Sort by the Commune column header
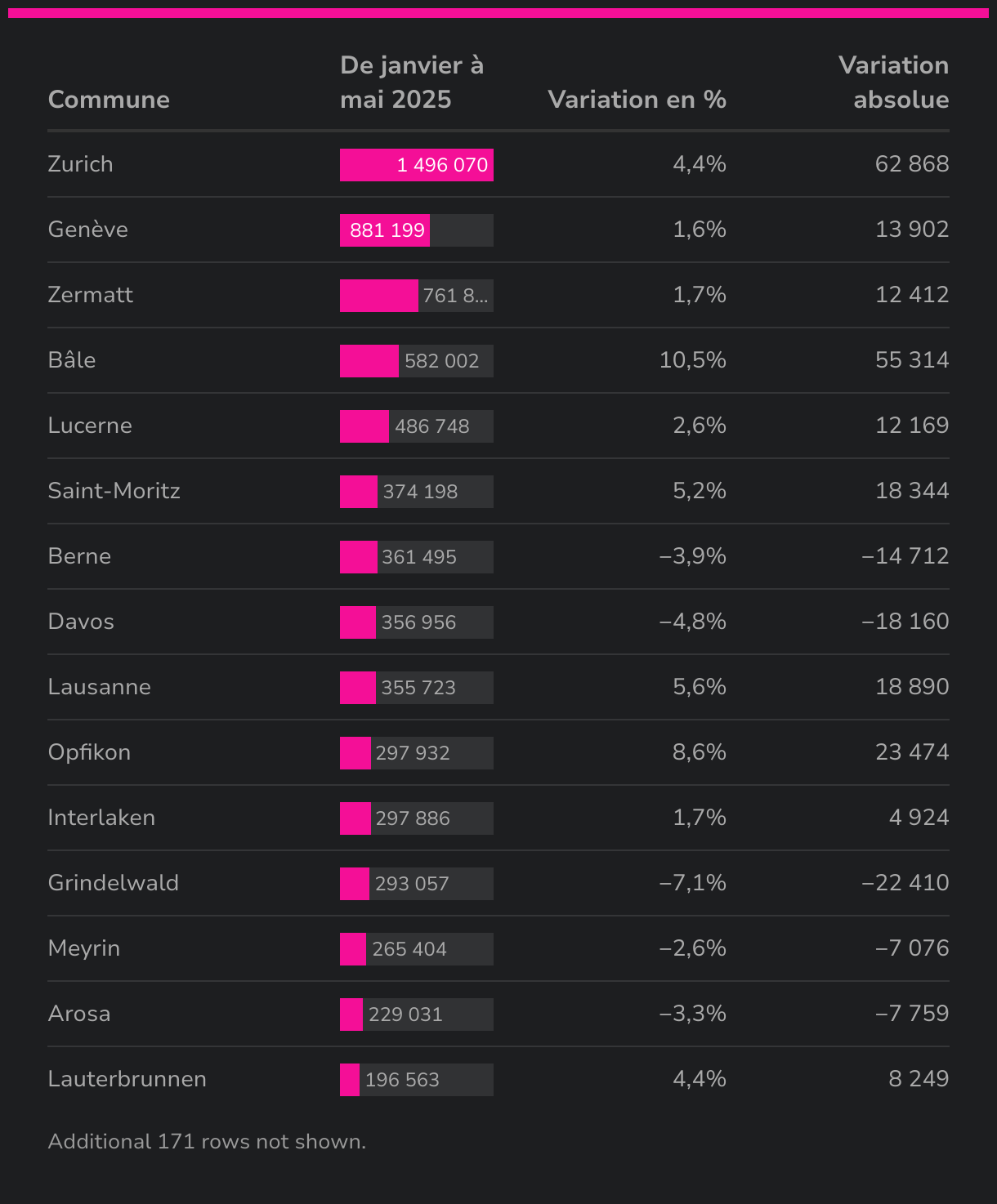The height and width of the screenshot is (1204, 997). click(x=109, y=100)
